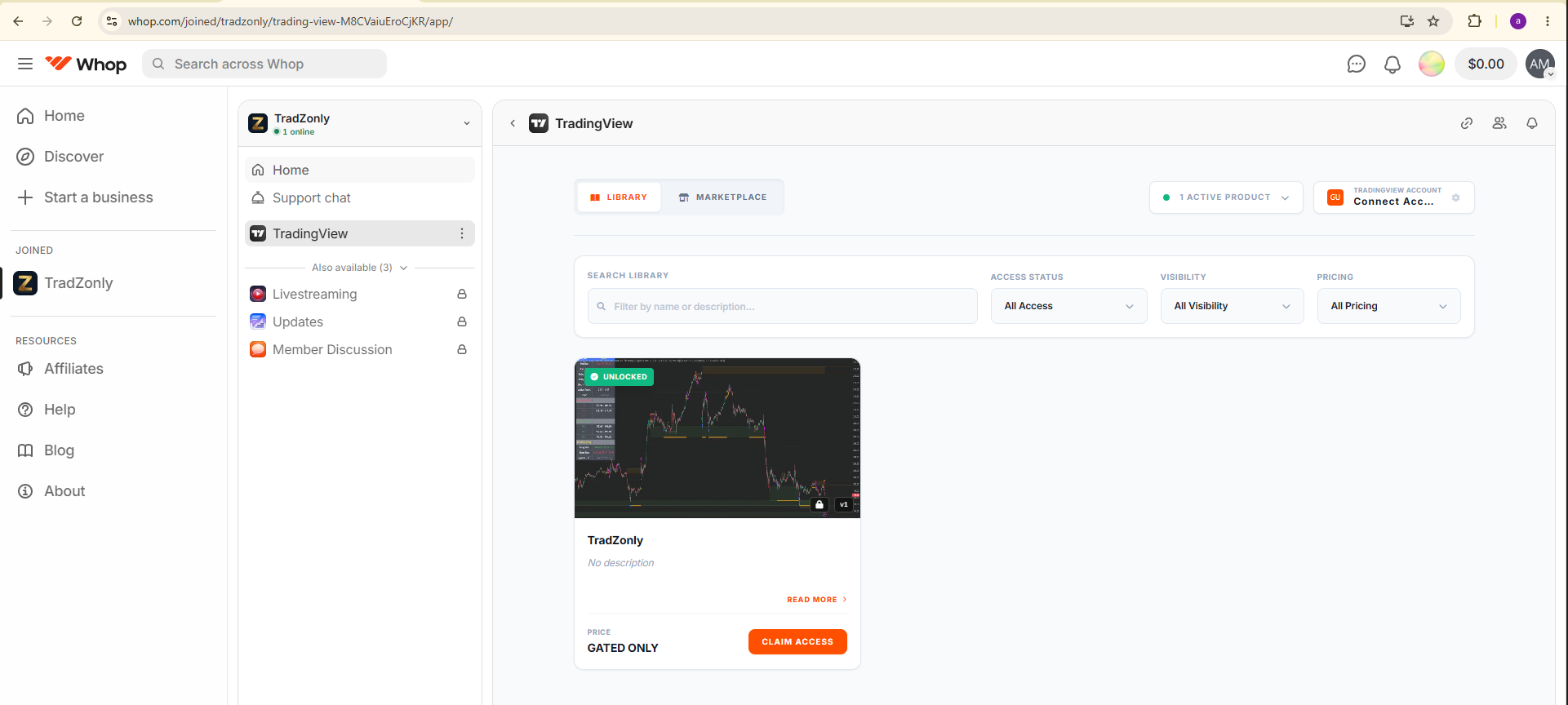Click the v1 version badge
This screenshot has width=1568, height=705.
pos(844,504)
